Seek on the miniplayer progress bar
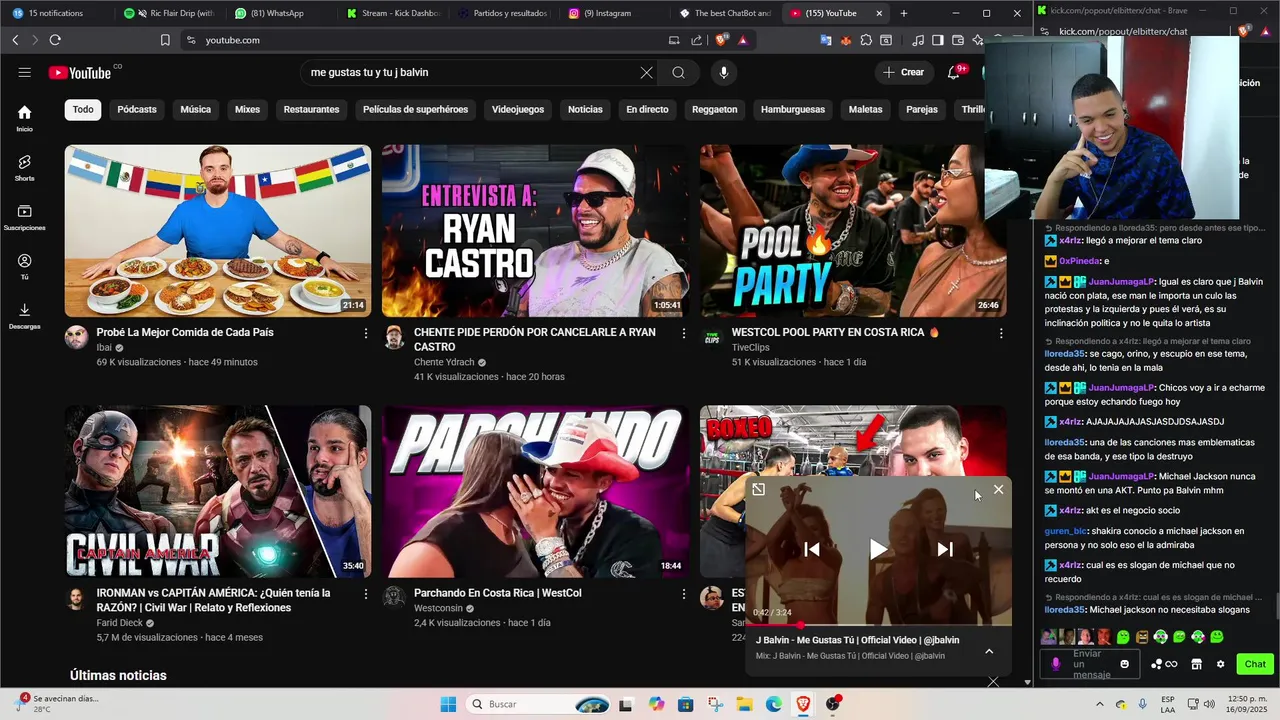 tap(878, 625)
